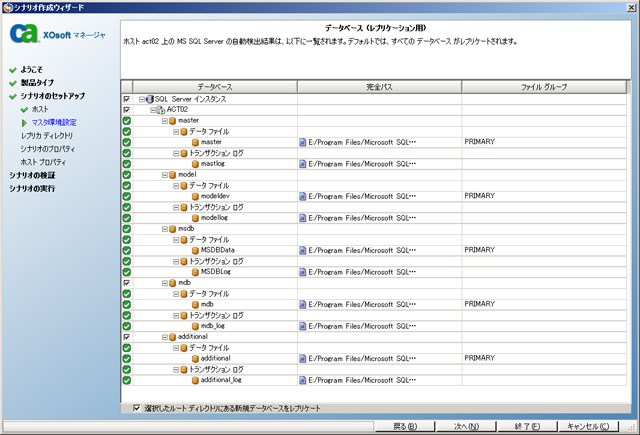The height and width of the screenshot is (435, 640).
Task: Collapse the msdb database node
Action: click(x=164, y=229)
